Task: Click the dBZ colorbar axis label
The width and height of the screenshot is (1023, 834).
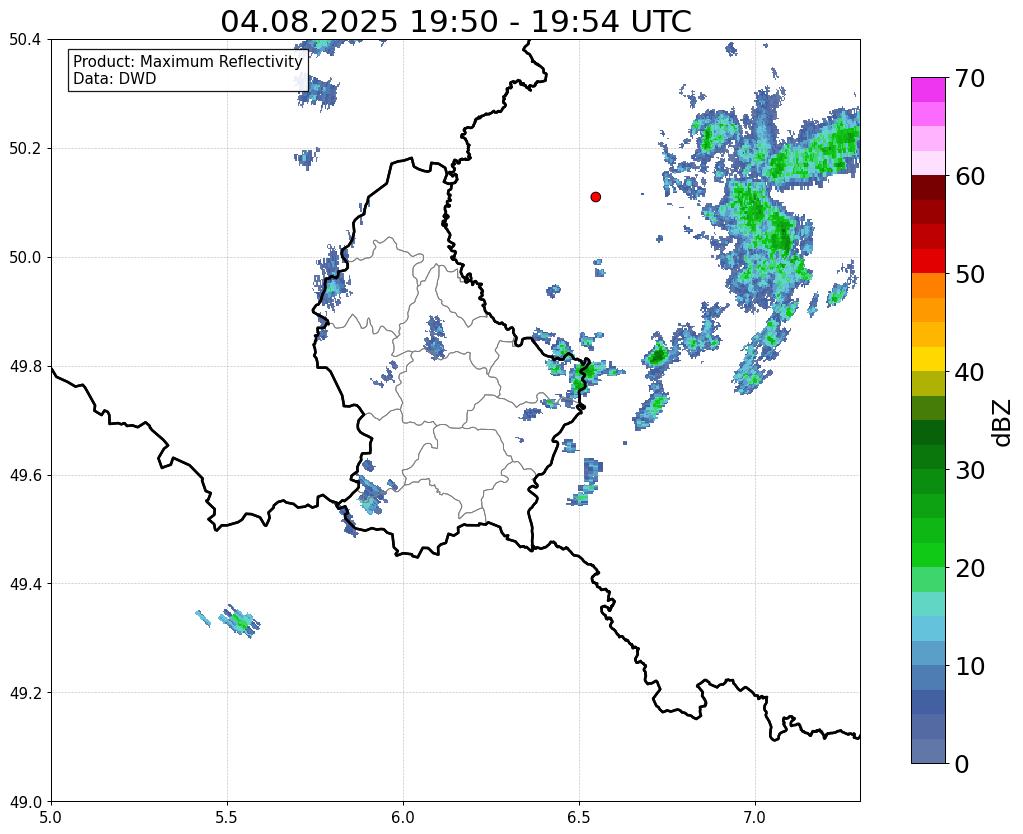Action: (1003, 422)
